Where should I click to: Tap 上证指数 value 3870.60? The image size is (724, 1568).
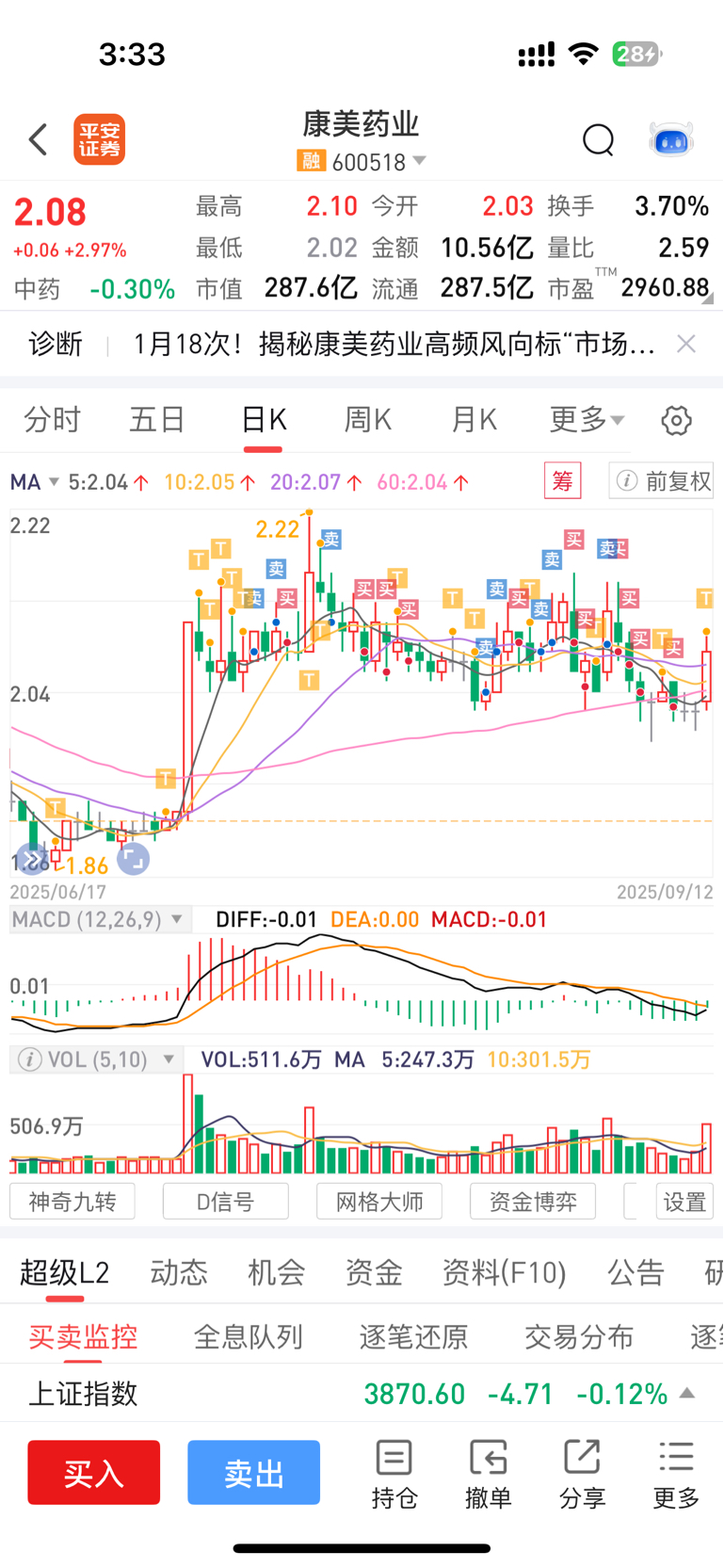[414, 1394]
